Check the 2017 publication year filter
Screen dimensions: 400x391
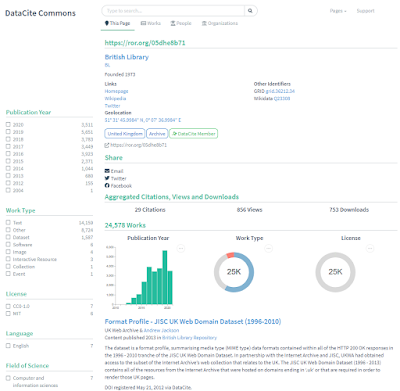point(8,147)
